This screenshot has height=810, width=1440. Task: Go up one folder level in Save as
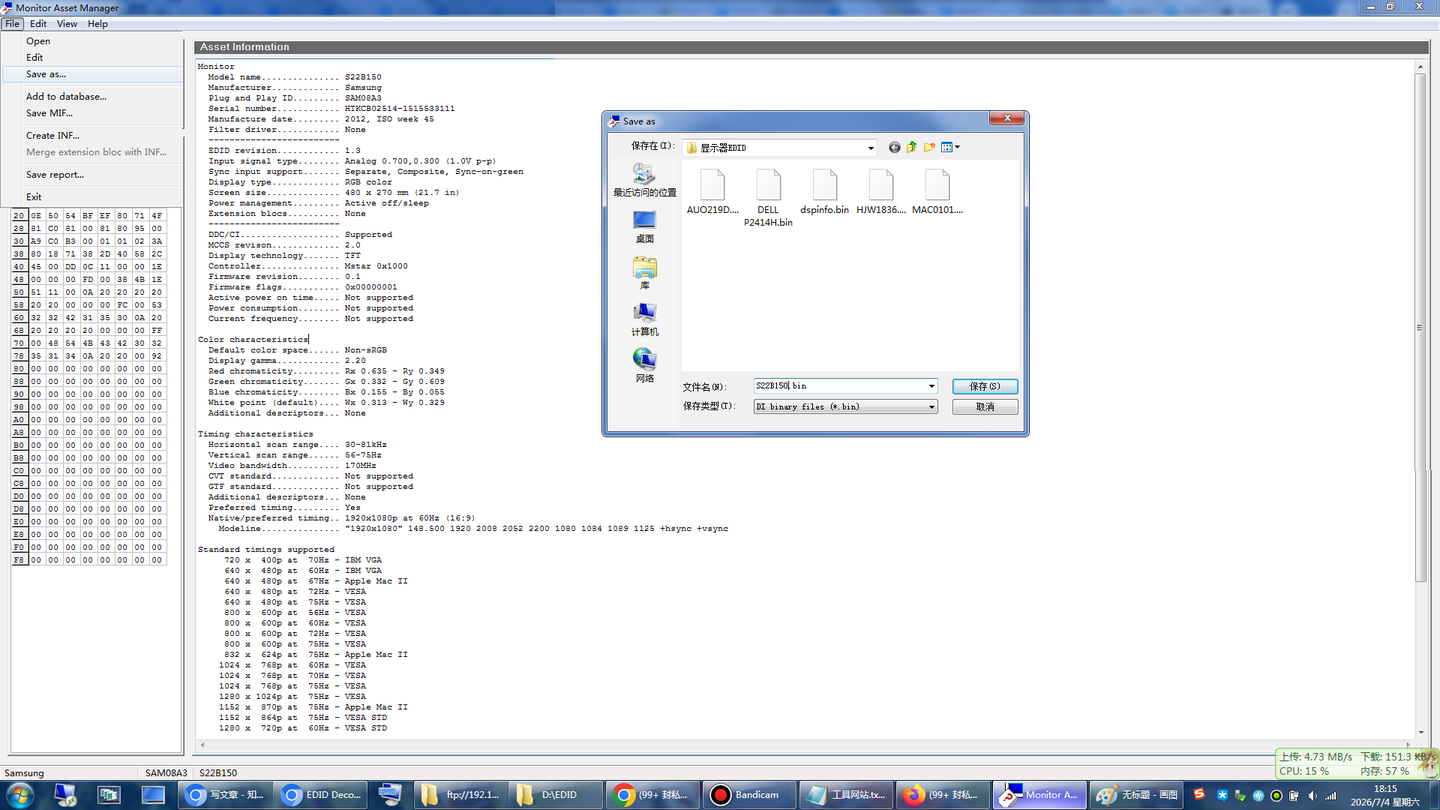[x=912, y=147]
